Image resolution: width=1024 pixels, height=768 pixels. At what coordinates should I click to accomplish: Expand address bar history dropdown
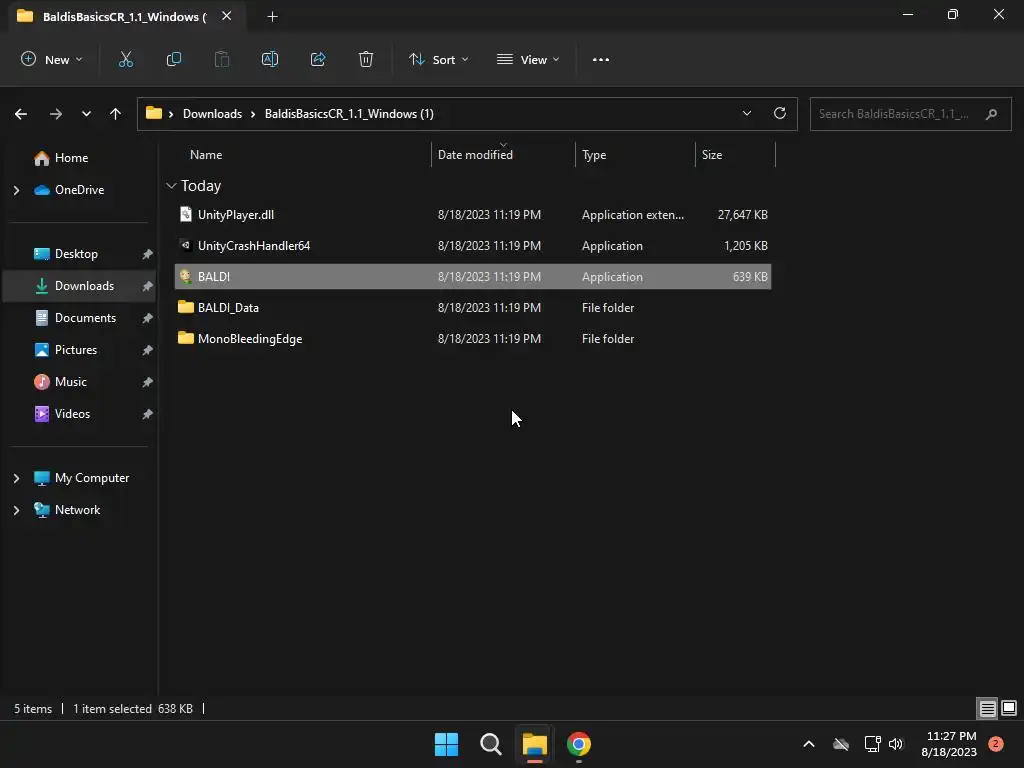746,114
